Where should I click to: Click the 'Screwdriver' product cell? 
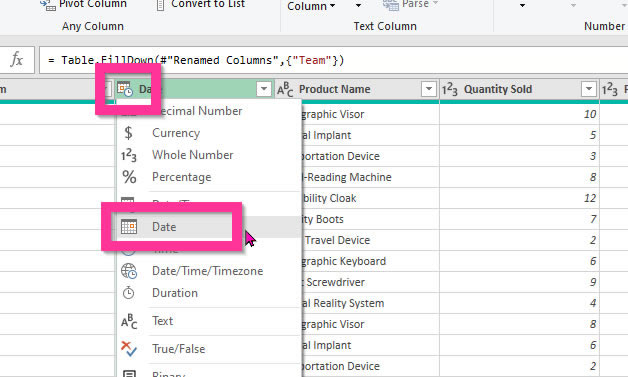(370, 282)
